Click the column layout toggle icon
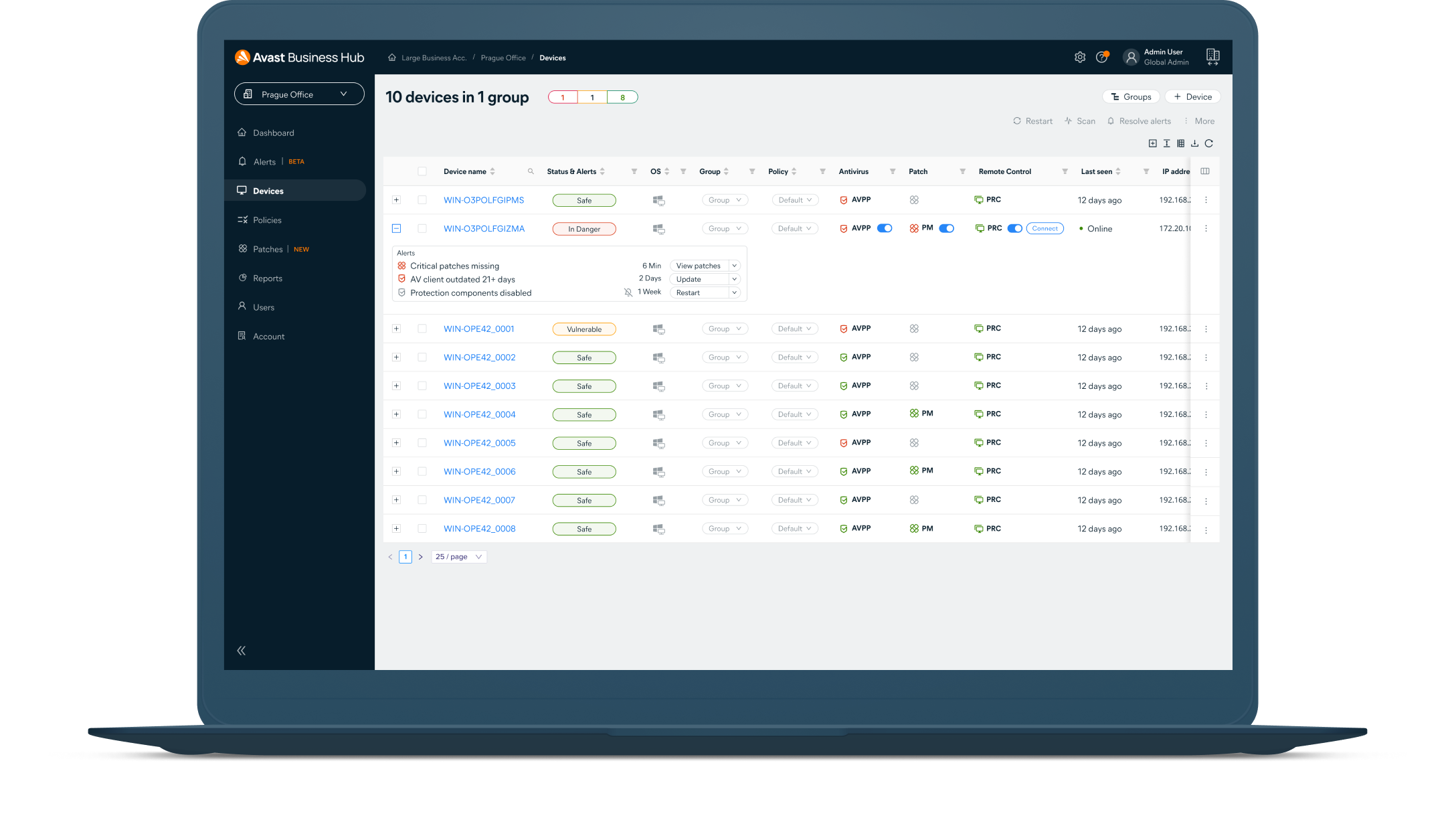 (x=1179, y=143)
